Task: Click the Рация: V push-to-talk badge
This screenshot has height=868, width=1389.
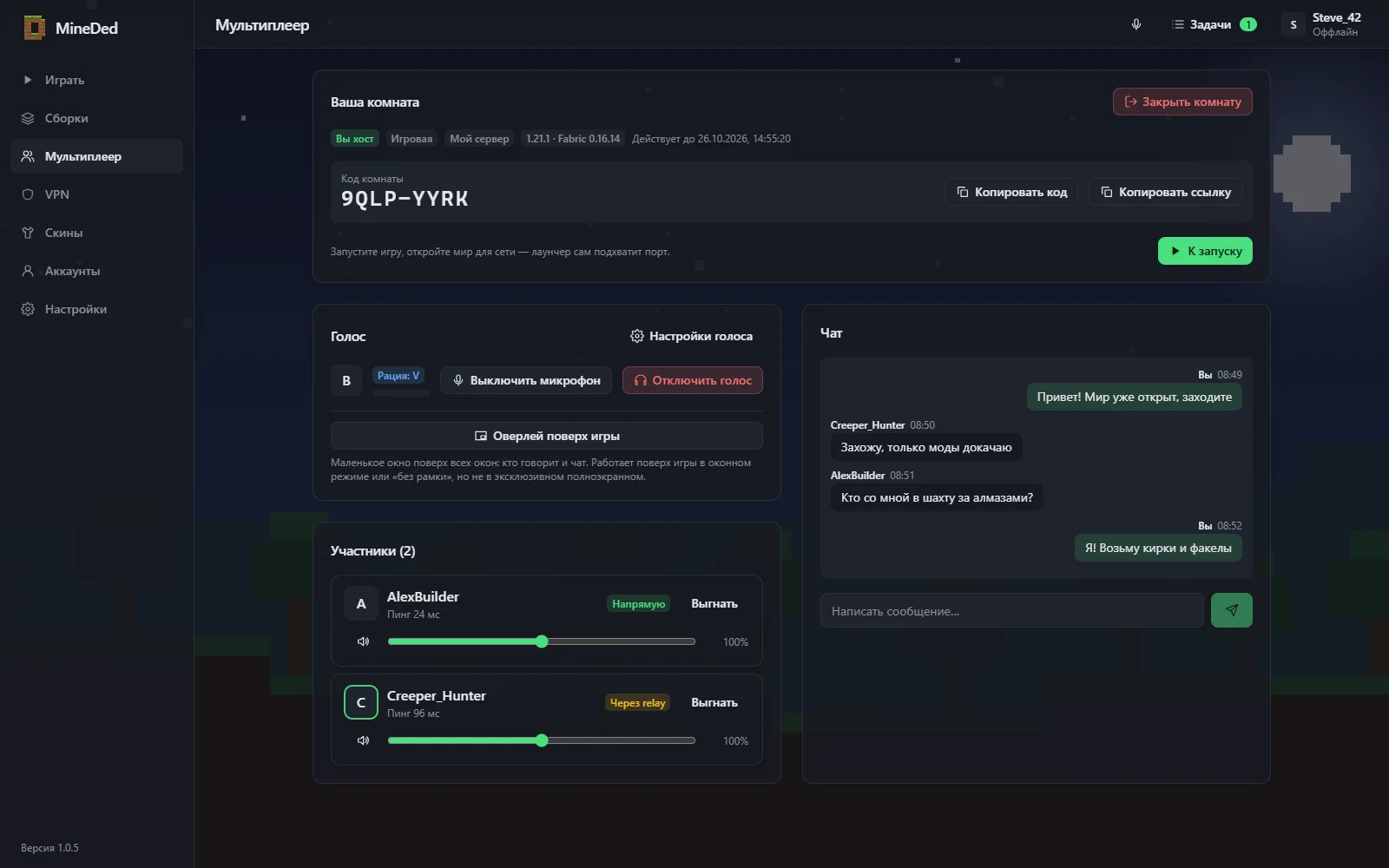Action: pos(398,376)
